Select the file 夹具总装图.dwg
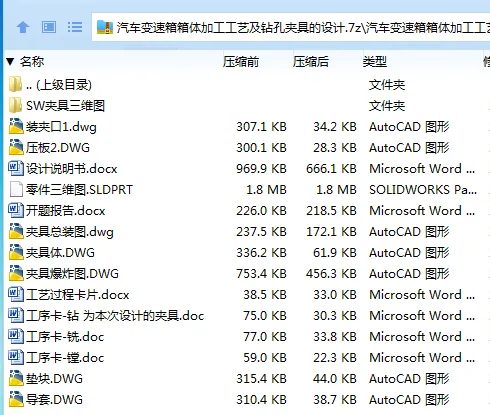This screenshot has height=415, width=490. (70, 232)
